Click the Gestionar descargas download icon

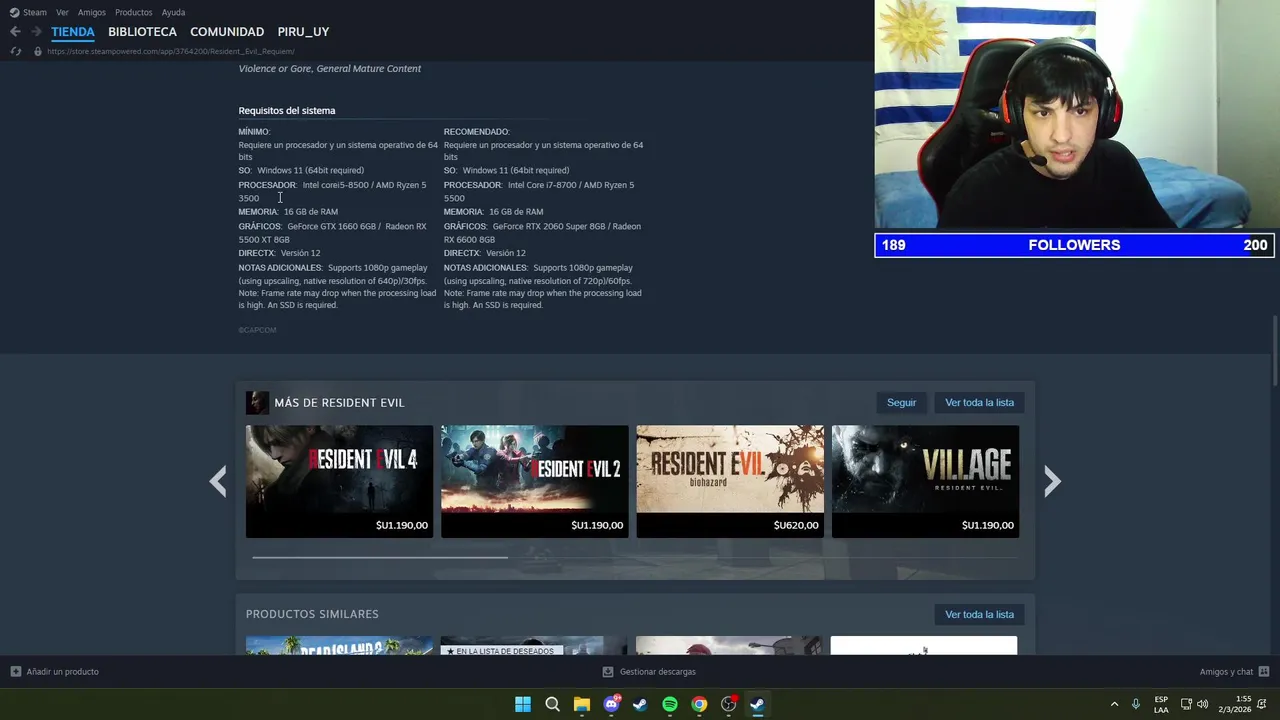pos(608,672)
